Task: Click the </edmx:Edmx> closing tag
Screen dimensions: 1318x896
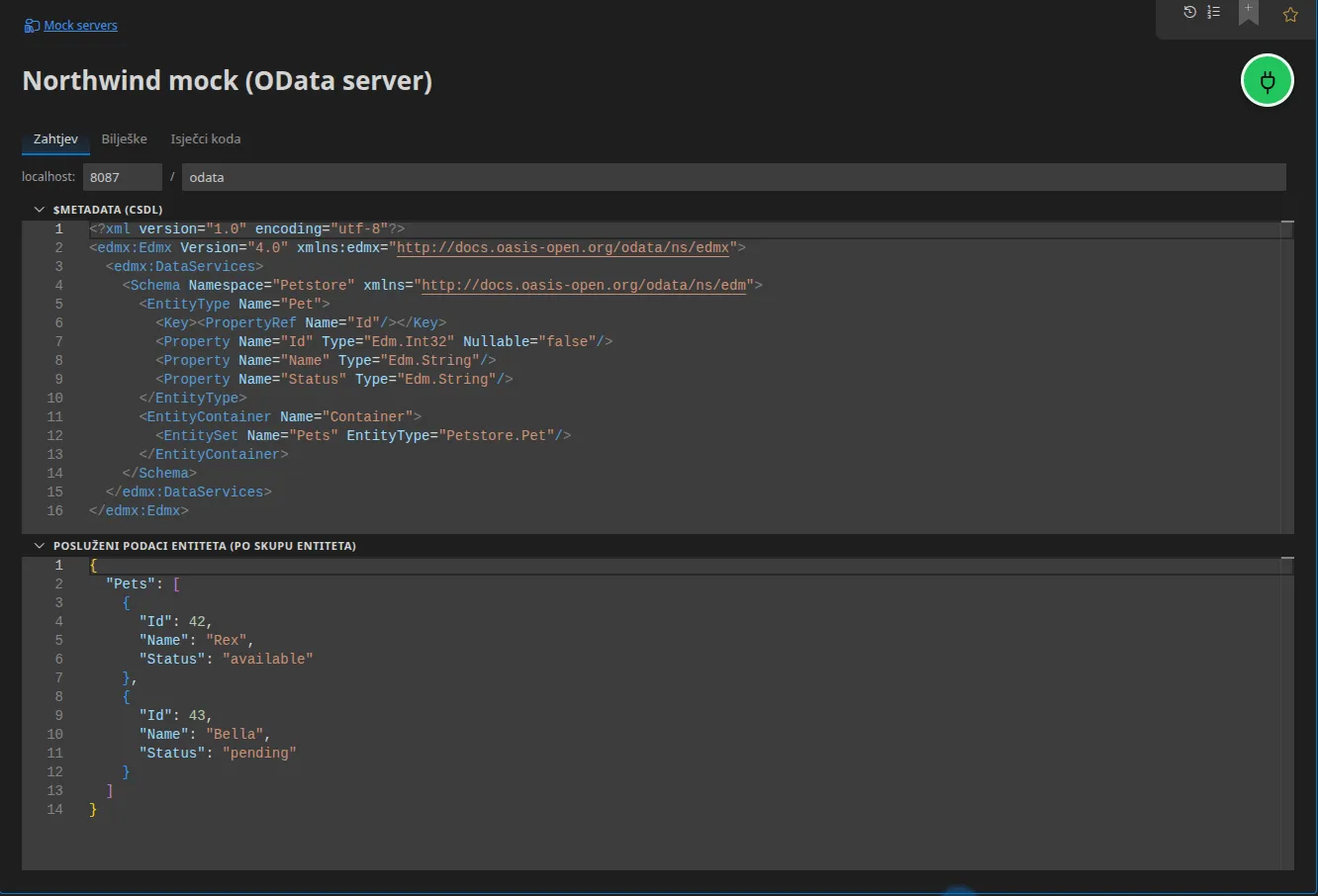Action: pos(139,510)
